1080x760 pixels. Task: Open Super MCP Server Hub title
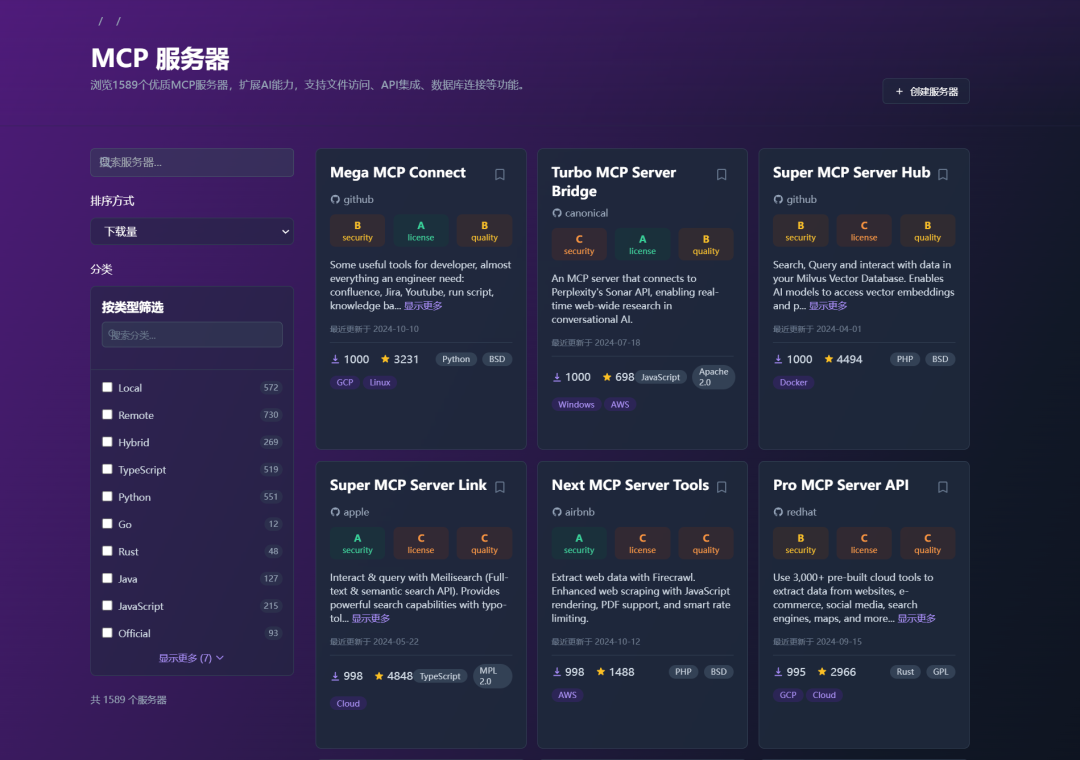(x=851, y=173)
